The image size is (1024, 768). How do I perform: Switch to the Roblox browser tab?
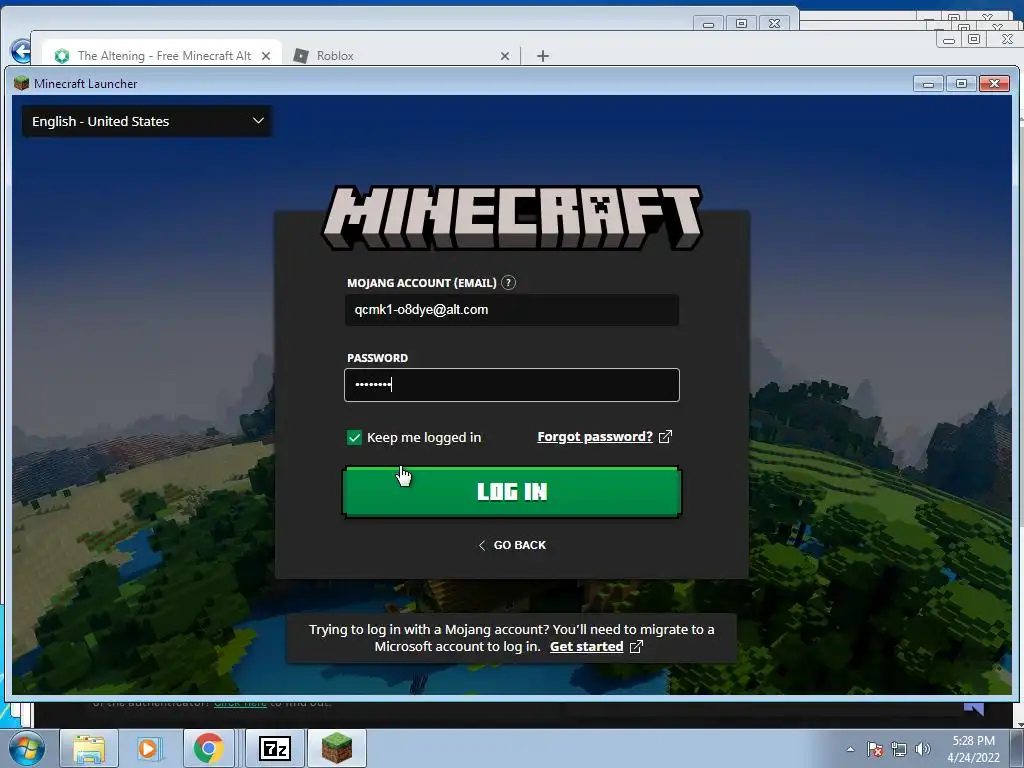click(x=400, y=56)
